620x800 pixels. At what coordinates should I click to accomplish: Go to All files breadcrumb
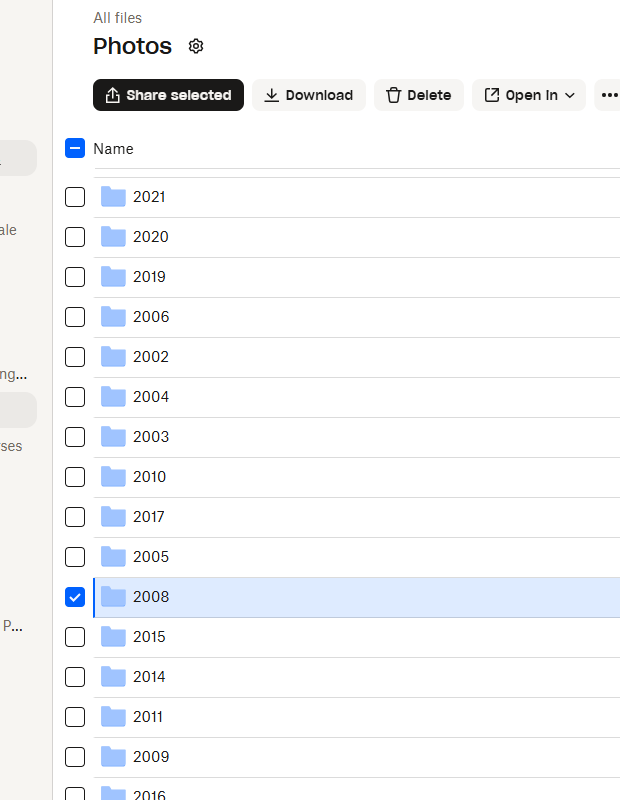coord(117,18)
